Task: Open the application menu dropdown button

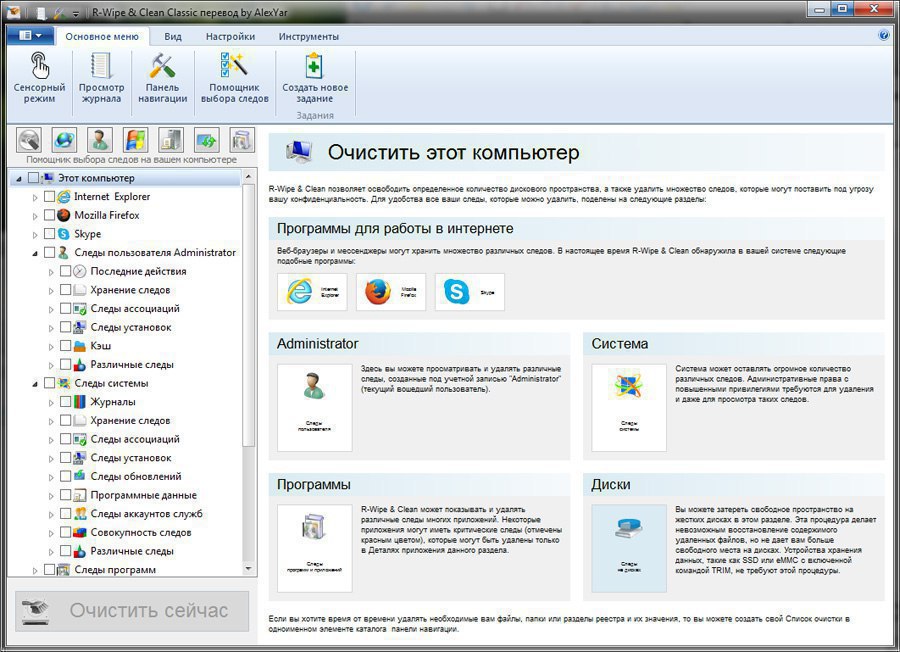Action: coord(30,36)
